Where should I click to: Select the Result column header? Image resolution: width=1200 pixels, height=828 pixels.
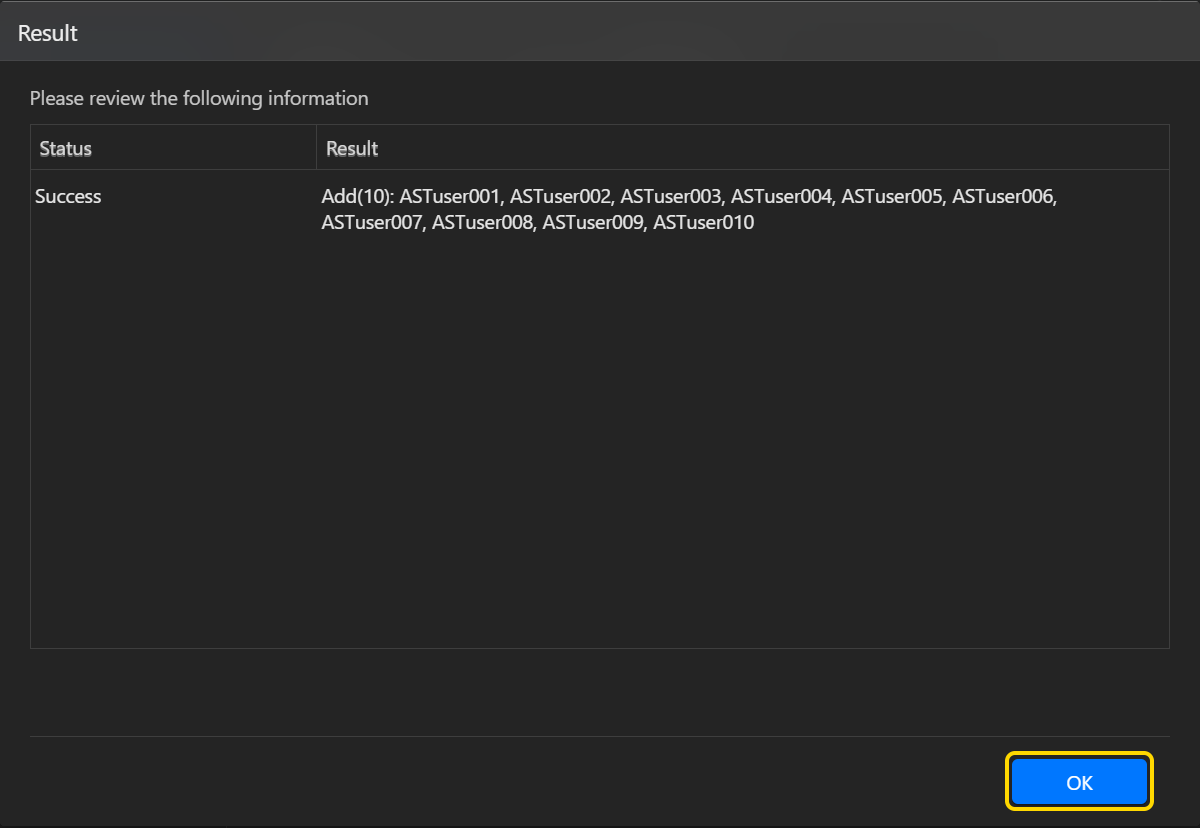tap(743, 148)
